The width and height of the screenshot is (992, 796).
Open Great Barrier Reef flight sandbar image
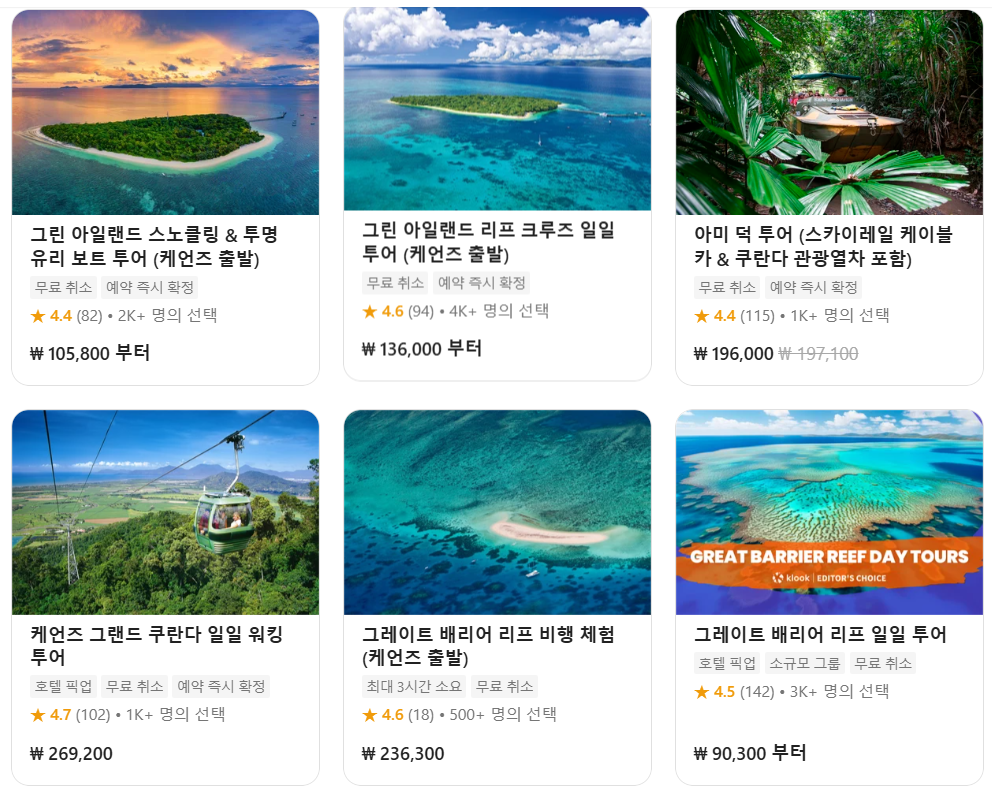pyautogui.click(x=497, y=512)
